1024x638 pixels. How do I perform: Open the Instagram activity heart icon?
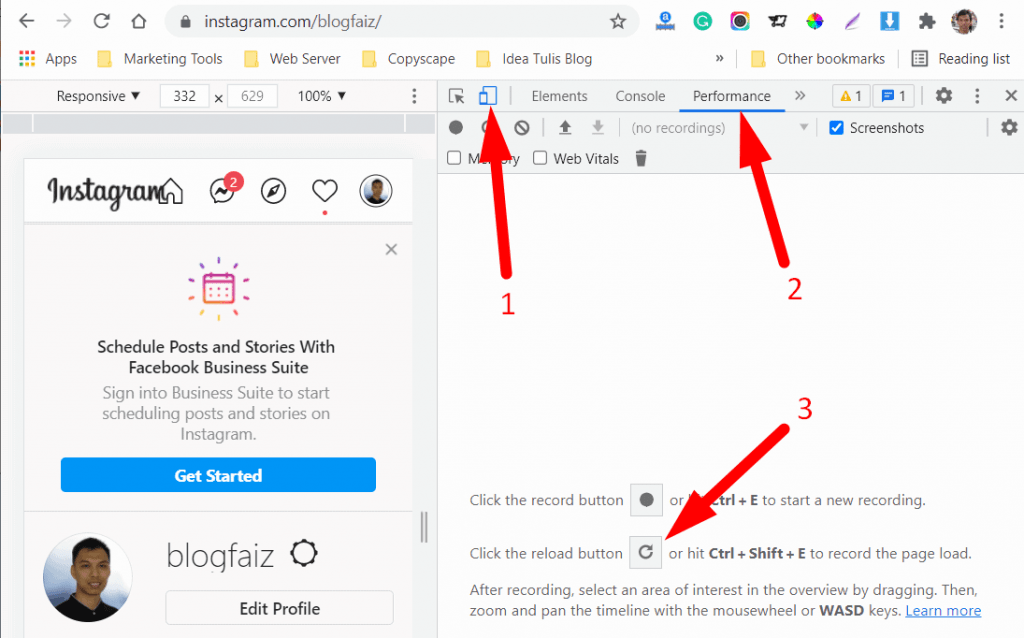pyautogui.click(x=325, y=191)
